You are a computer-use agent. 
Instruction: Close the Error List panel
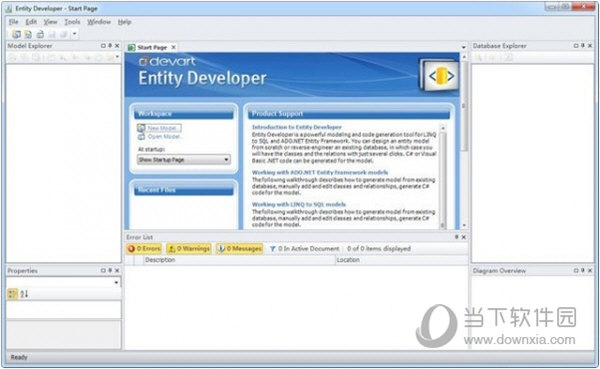tap(463, 237)
